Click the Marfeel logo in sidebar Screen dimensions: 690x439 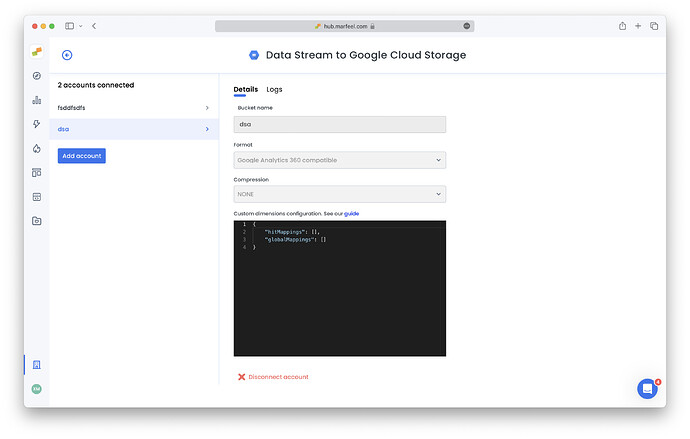pos(37,51)
